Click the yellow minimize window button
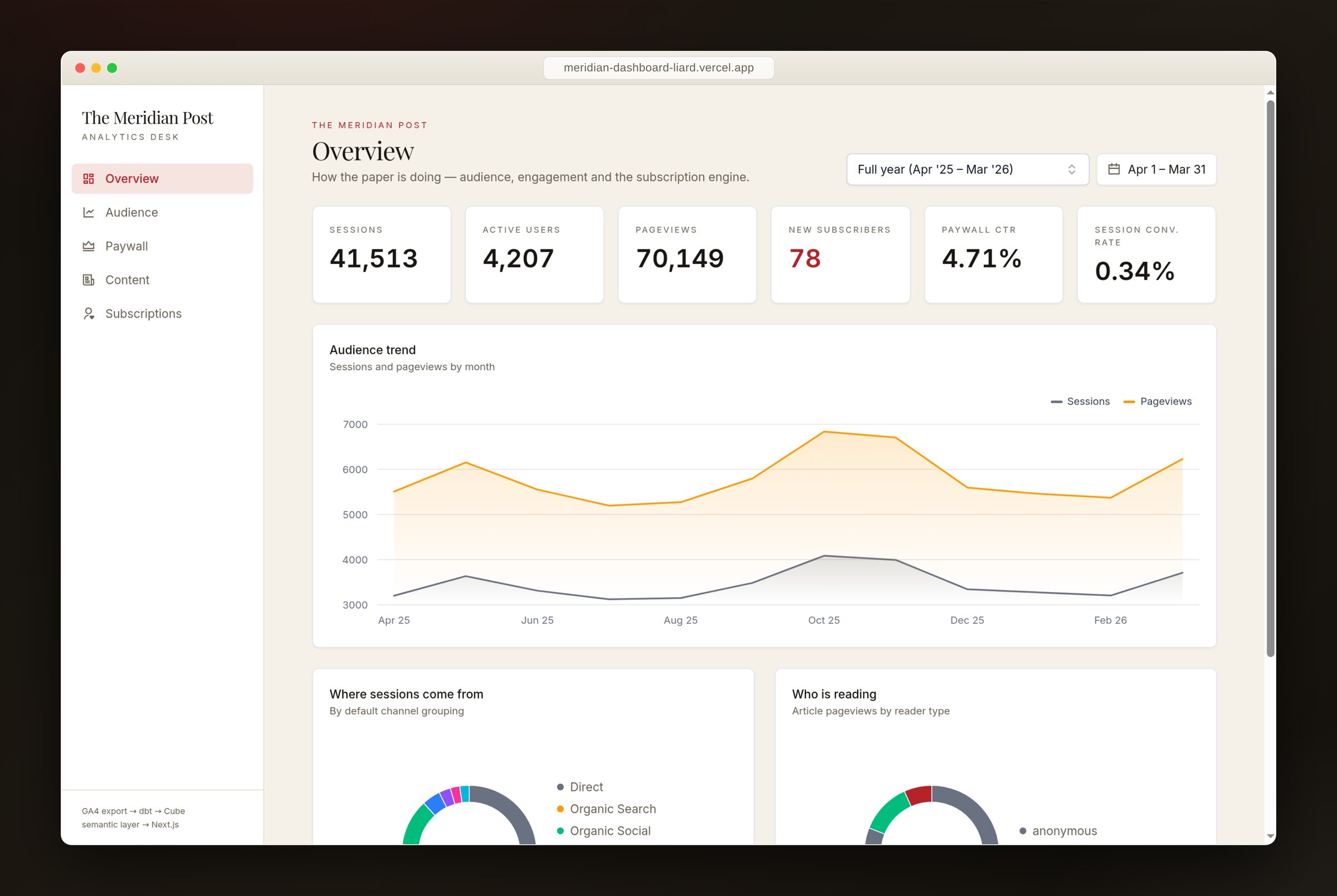The width and height of the screenshot is (1337, 896). click(96, 68)
